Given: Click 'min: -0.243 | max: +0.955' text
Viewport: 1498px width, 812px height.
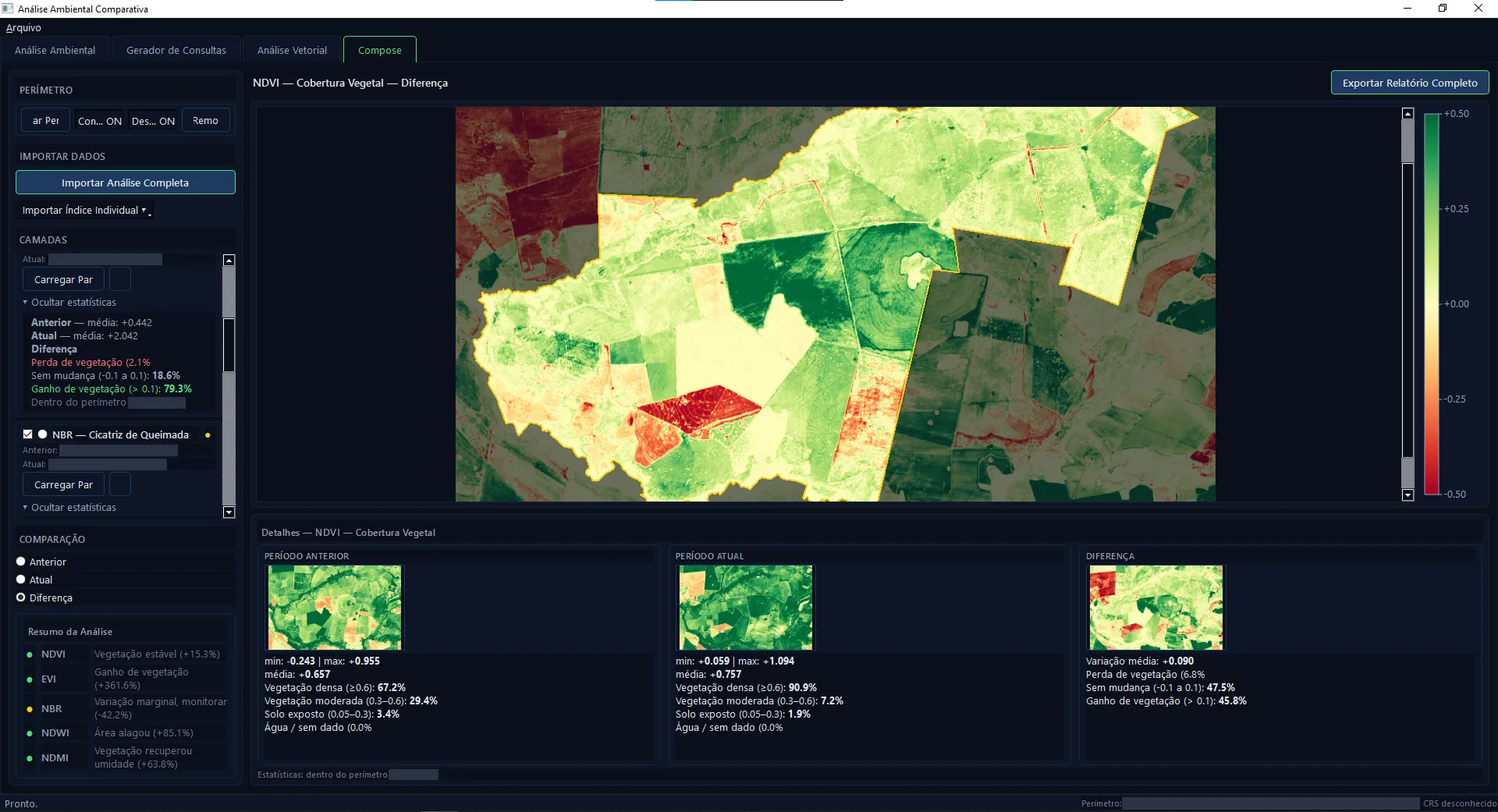Looking at the screenshot, I should pos(321,661).
